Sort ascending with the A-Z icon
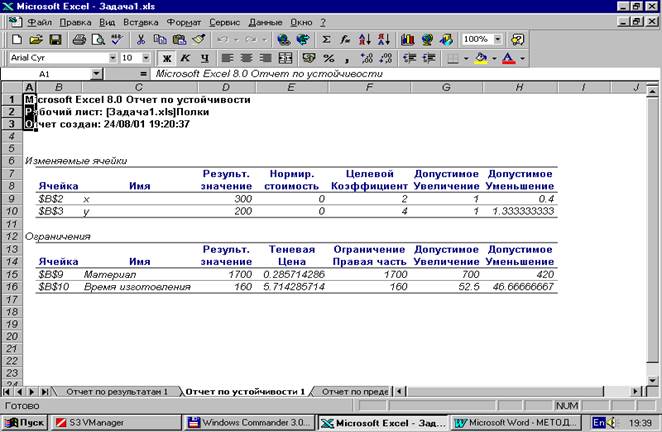The width and height of the screenshot is (662, 432). tap(364, 40)
